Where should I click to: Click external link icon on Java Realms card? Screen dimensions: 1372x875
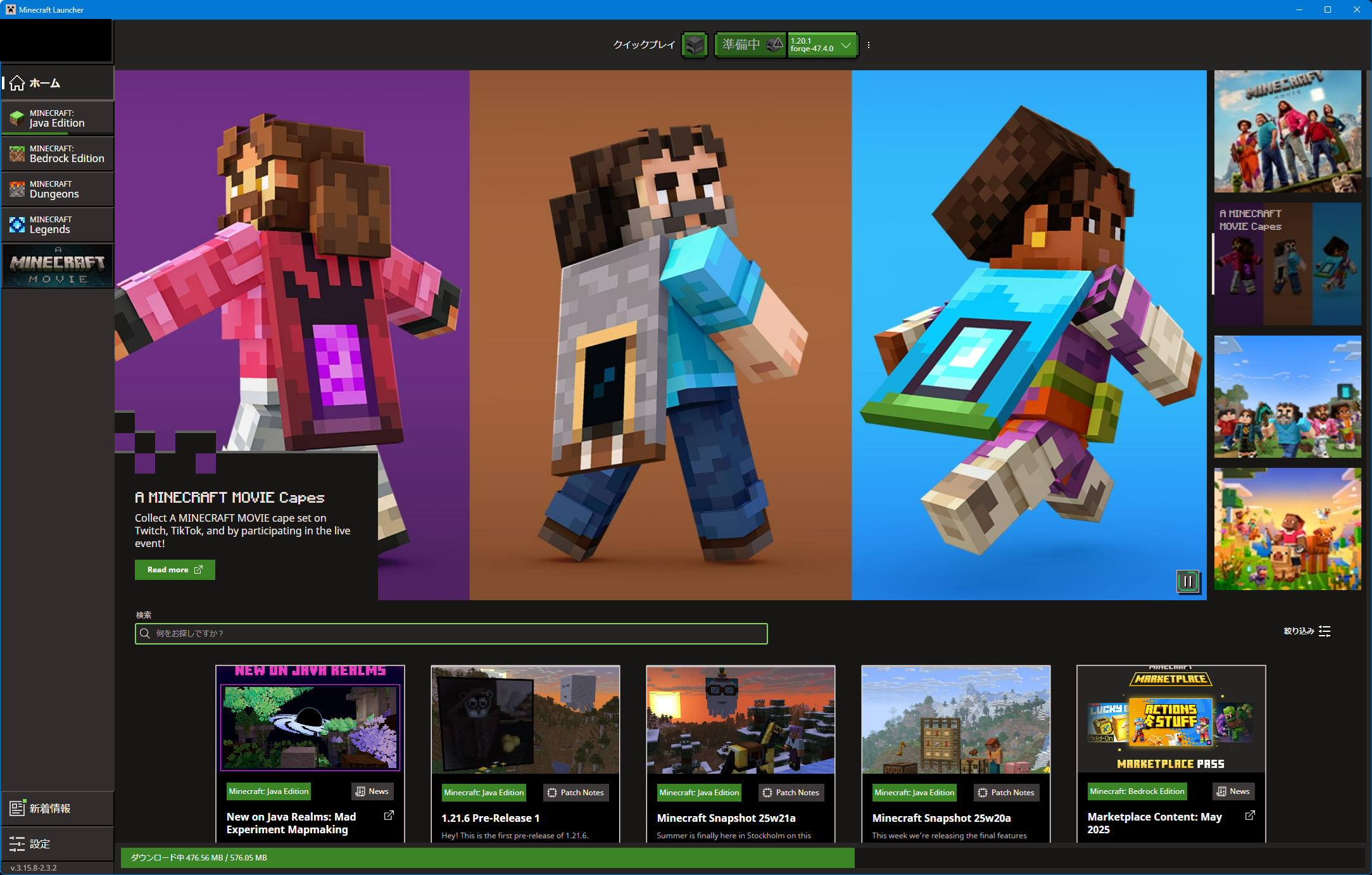(x=389, y=815)
